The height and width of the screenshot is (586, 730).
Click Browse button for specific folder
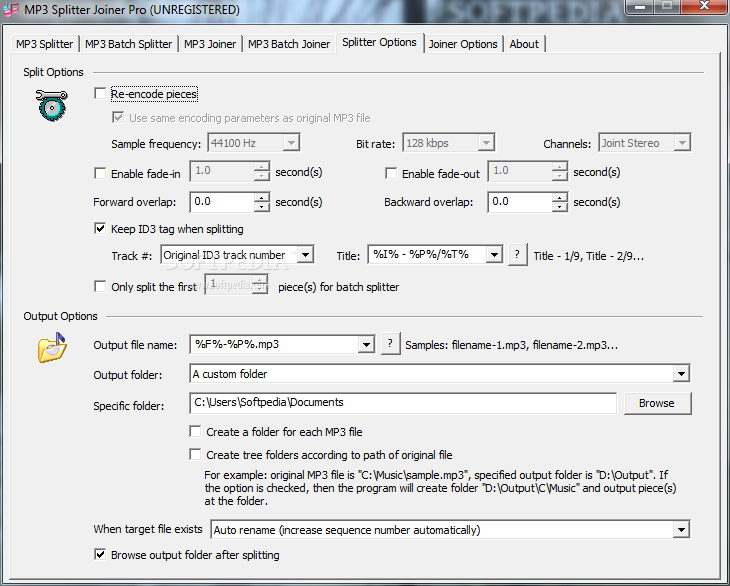click(x=657, y=403)
